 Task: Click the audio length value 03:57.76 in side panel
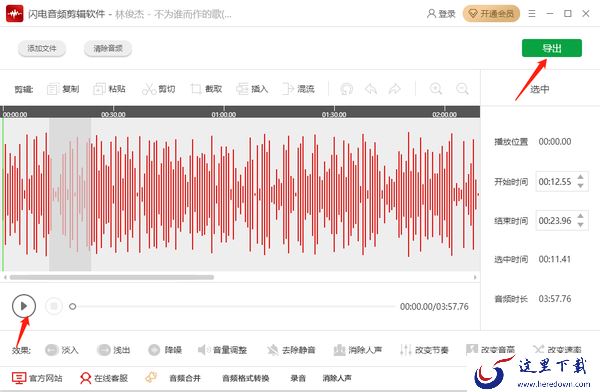(555, 299)
